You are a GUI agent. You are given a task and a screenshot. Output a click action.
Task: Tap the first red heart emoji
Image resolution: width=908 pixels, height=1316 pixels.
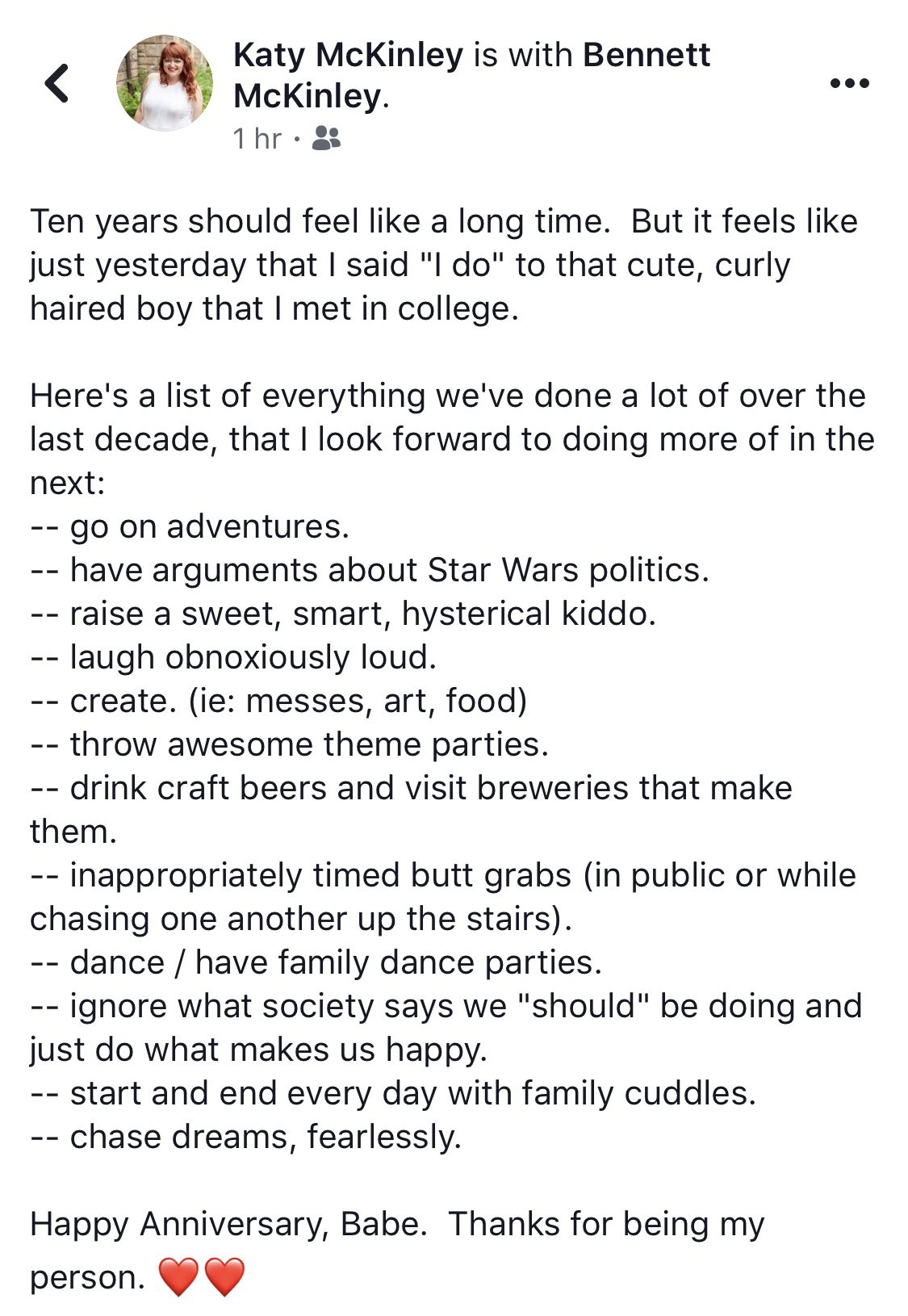pyautogui.click(x=178, y=1277)
